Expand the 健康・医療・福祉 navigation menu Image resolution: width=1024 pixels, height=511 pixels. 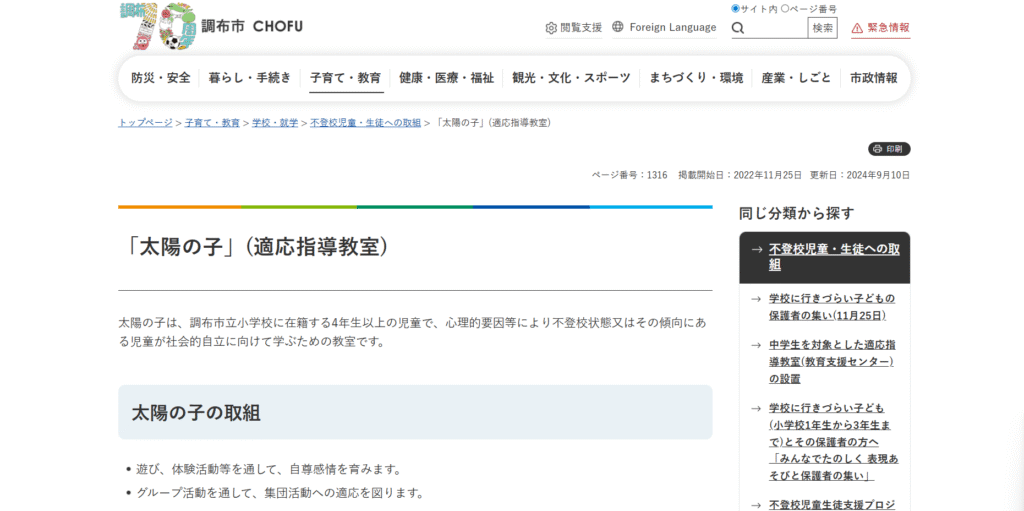click(446, 78)
